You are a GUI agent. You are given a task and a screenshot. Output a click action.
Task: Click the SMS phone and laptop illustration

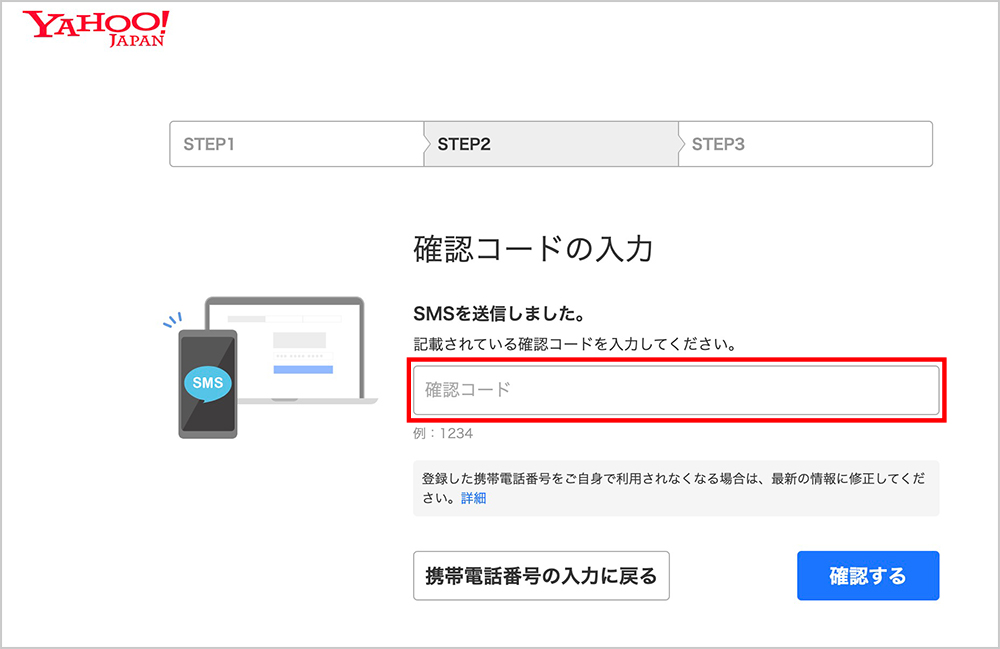coord(270,367)
